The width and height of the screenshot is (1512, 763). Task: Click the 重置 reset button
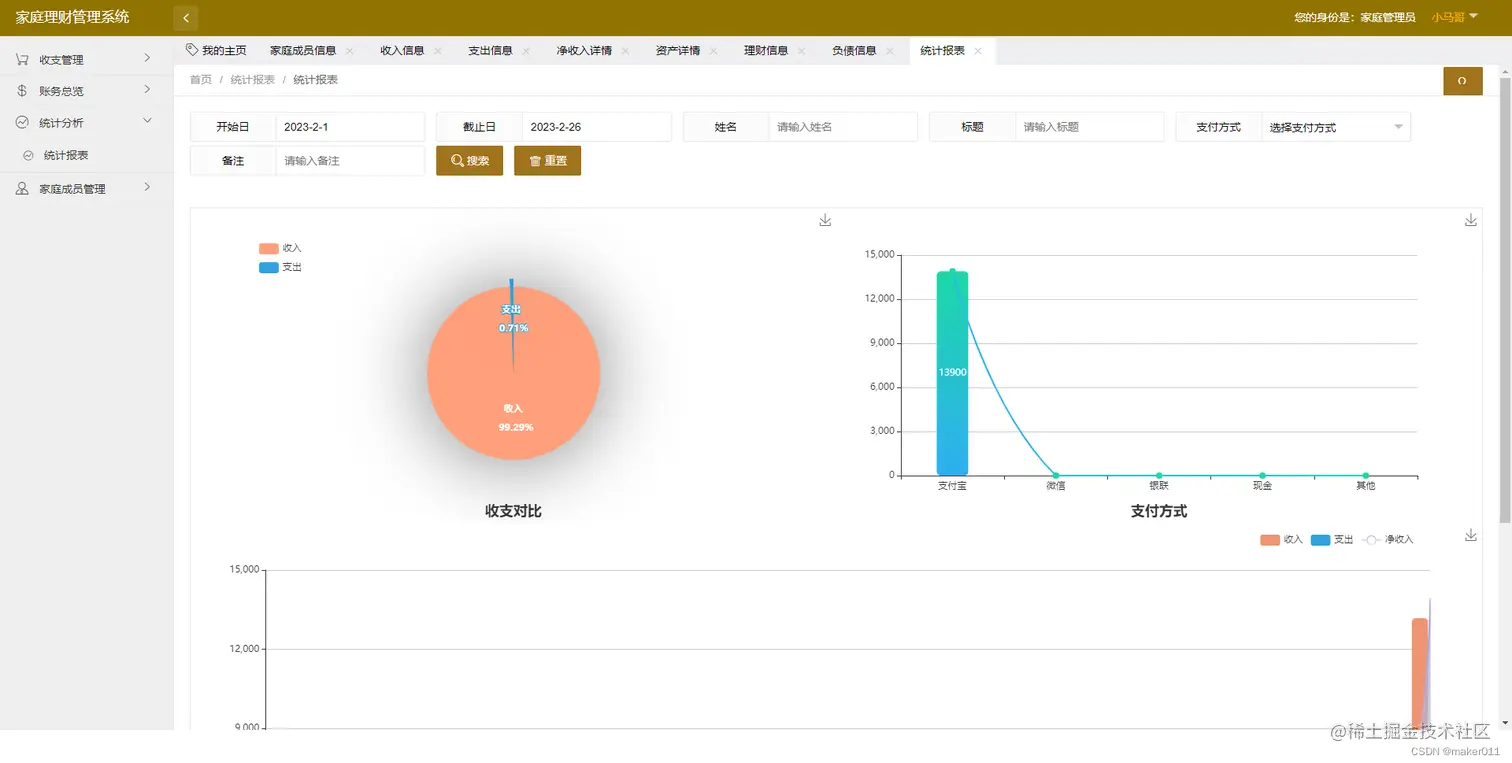pos(547,160)
